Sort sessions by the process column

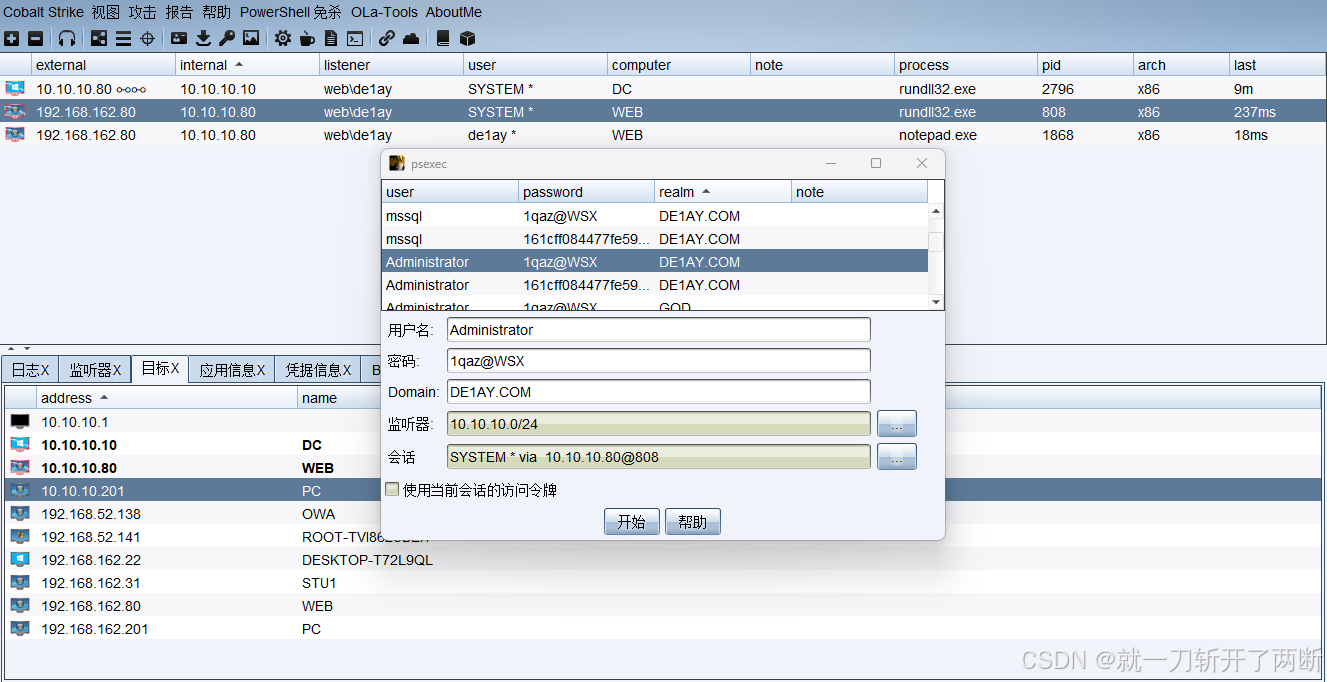[966, 65]
